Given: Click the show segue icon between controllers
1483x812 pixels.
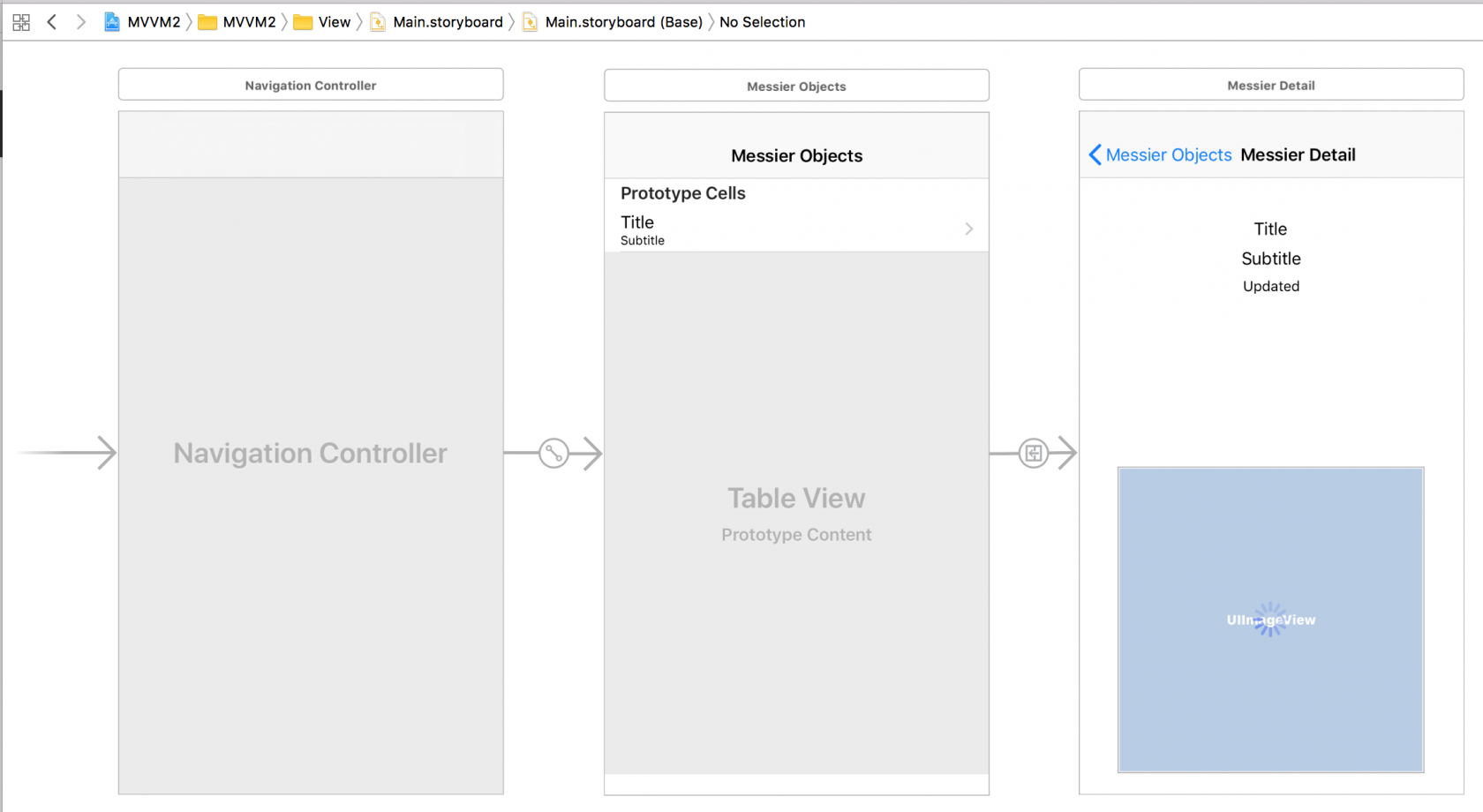Looking at the screenshot, I should pos(553,453).
